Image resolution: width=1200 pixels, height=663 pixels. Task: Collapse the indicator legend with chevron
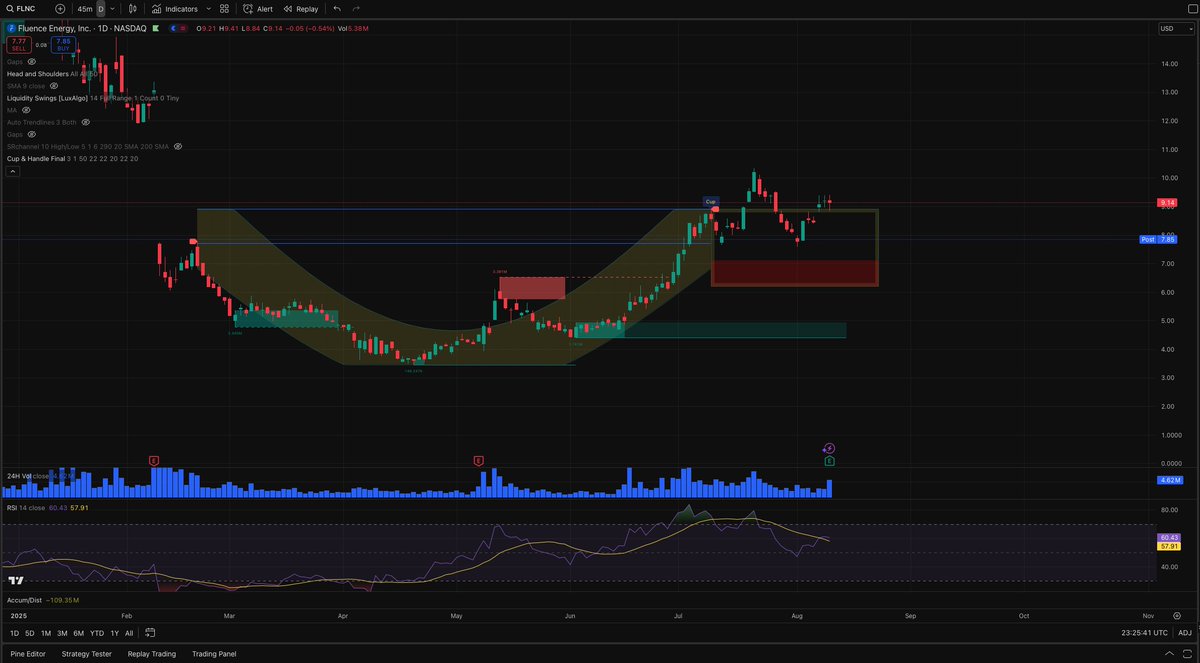13,171
